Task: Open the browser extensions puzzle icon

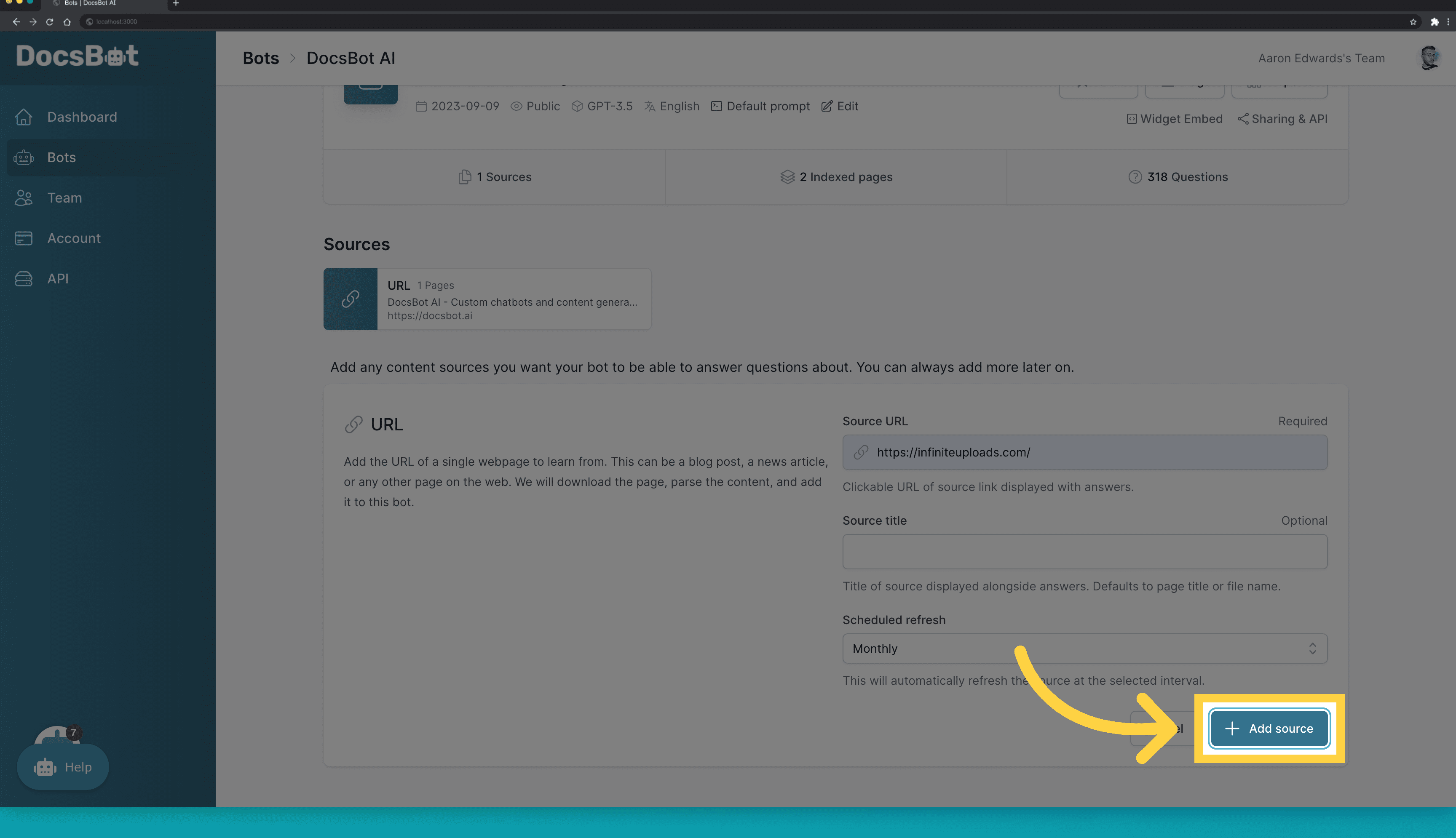Action: (x=1434, y=22)
